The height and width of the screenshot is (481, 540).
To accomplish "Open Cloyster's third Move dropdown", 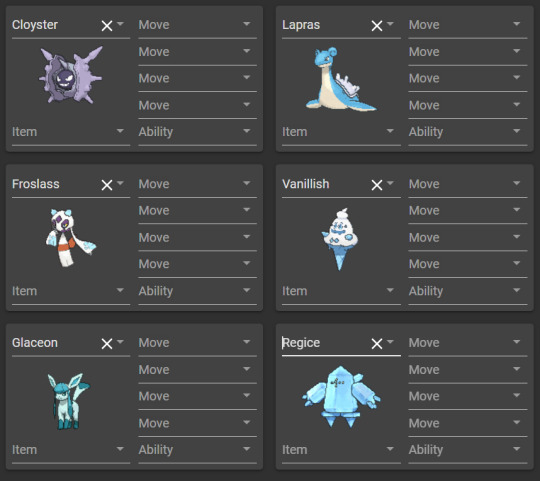I will click(x=198, y=79).
